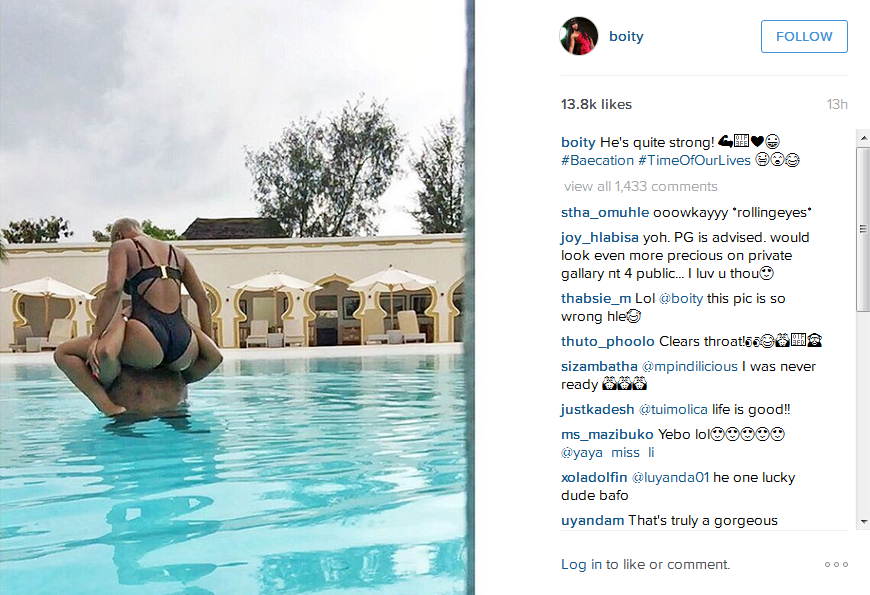Click the pool photo of the post
The height and width of the screenshot is (595, 870).
(233, 298)
